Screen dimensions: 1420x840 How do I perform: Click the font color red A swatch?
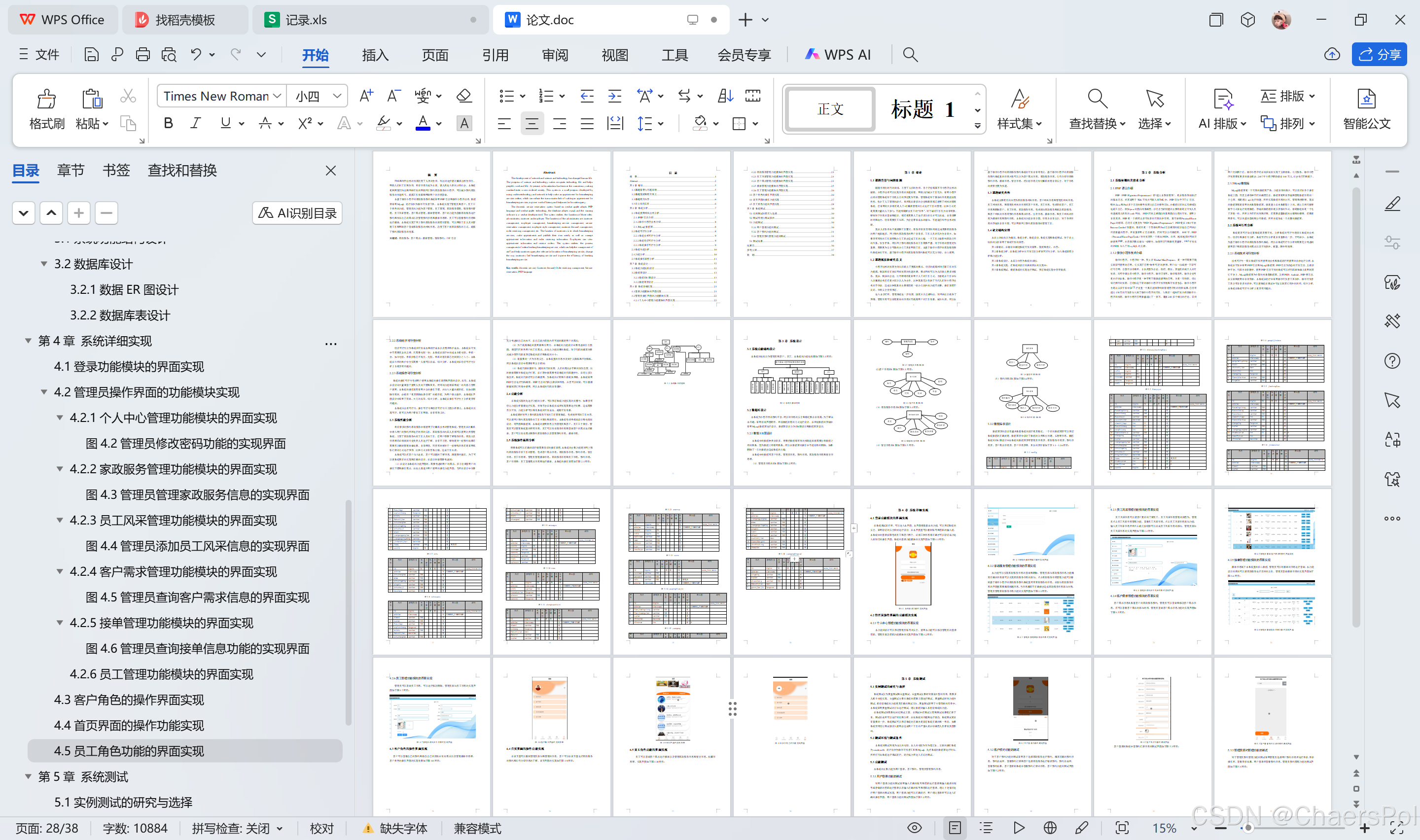point(422,123)
